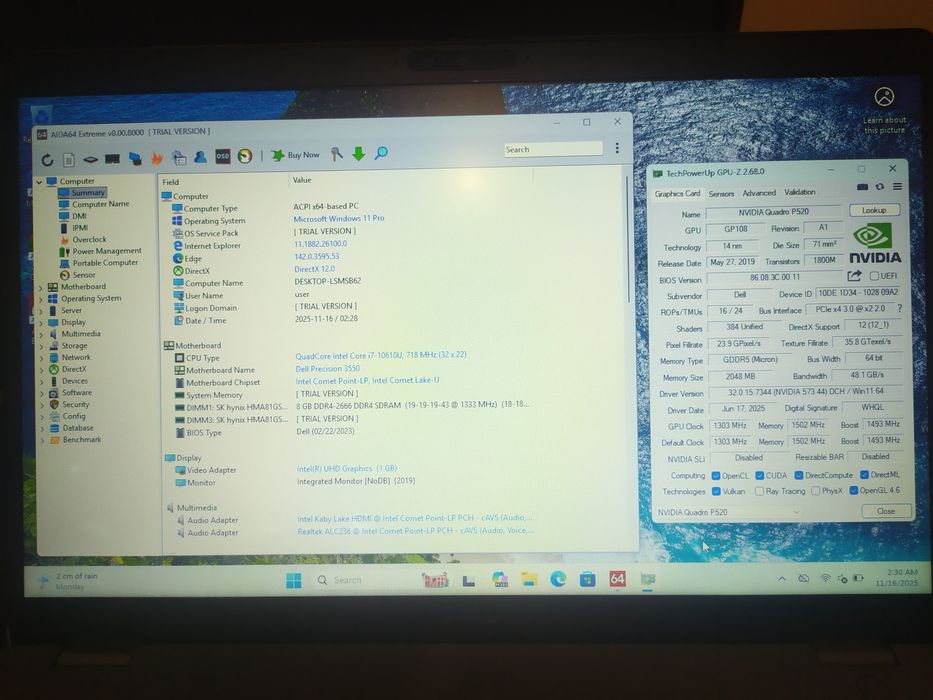Screen dimensions: 933x700
Task: Expand the Operating System tree node
Action: point(42,299)
